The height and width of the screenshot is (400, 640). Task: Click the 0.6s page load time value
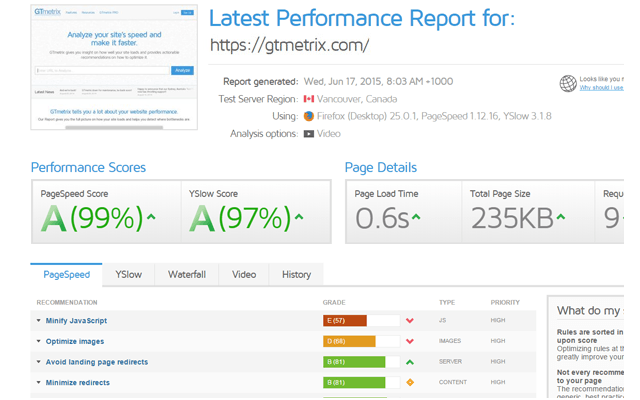tap(382, 218)
